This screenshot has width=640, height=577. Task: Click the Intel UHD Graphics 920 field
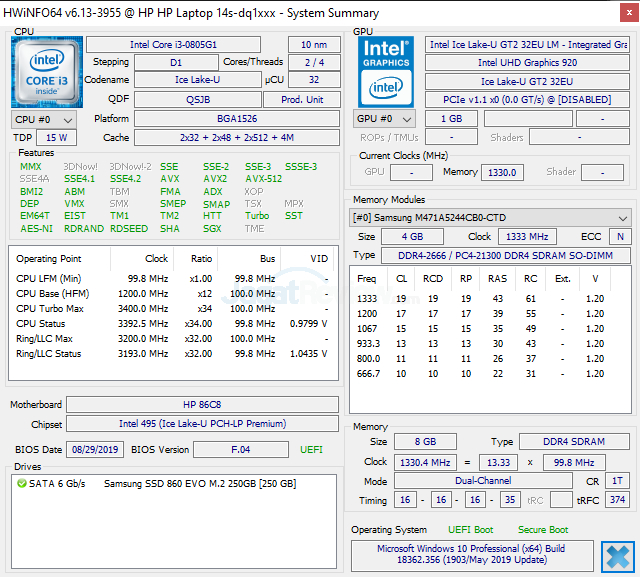[x=526, y=63]
